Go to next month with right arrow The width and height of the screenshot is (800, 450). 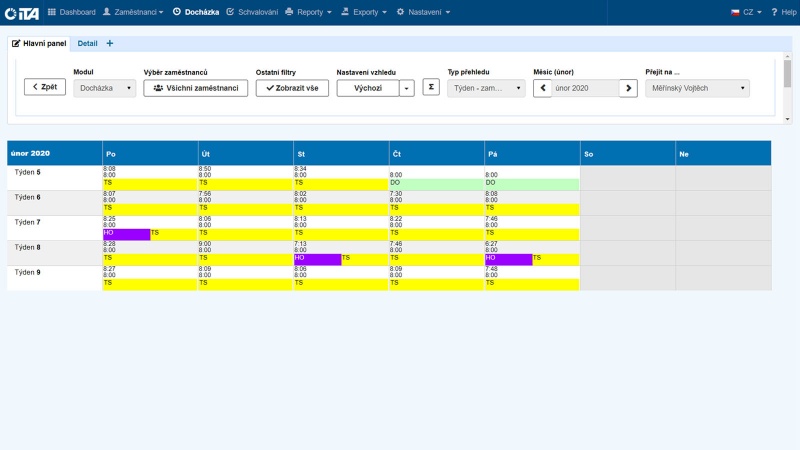point(628,88)
